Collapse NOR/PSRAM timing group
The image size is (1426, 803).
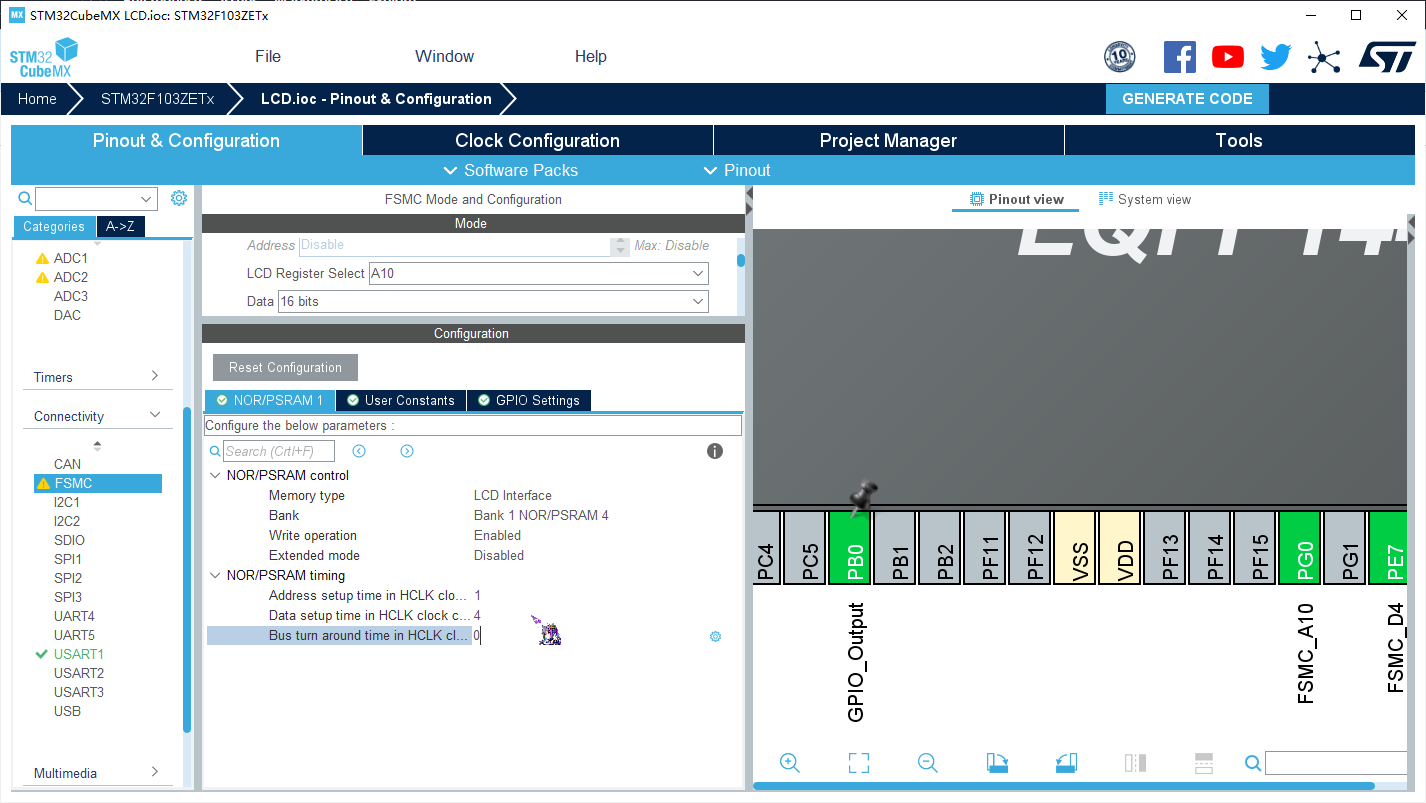(215, 575)
